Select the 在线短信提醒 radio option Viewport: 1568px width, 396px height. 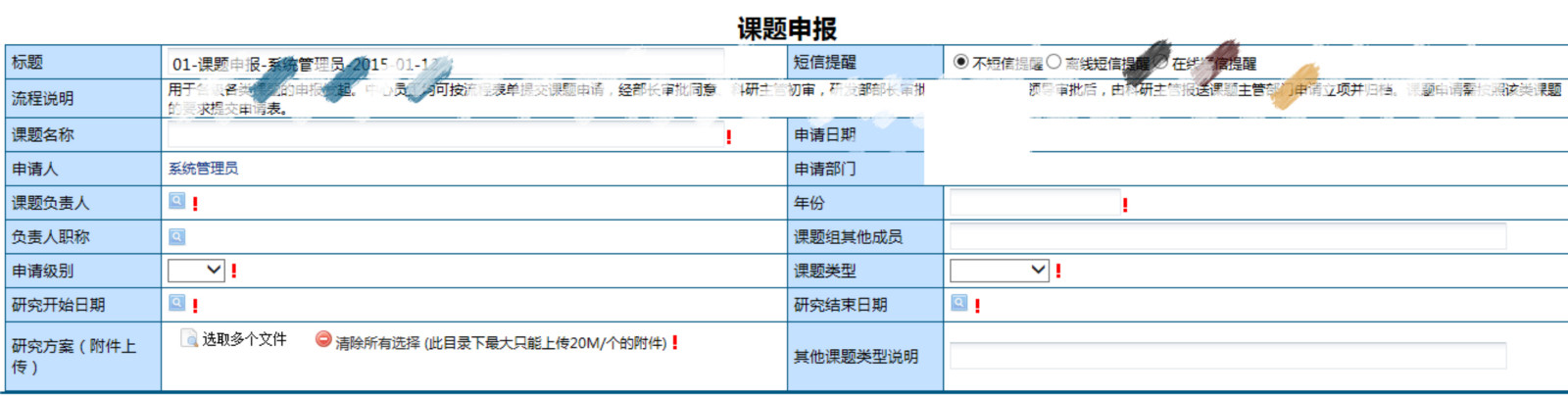pos(1160,62)
